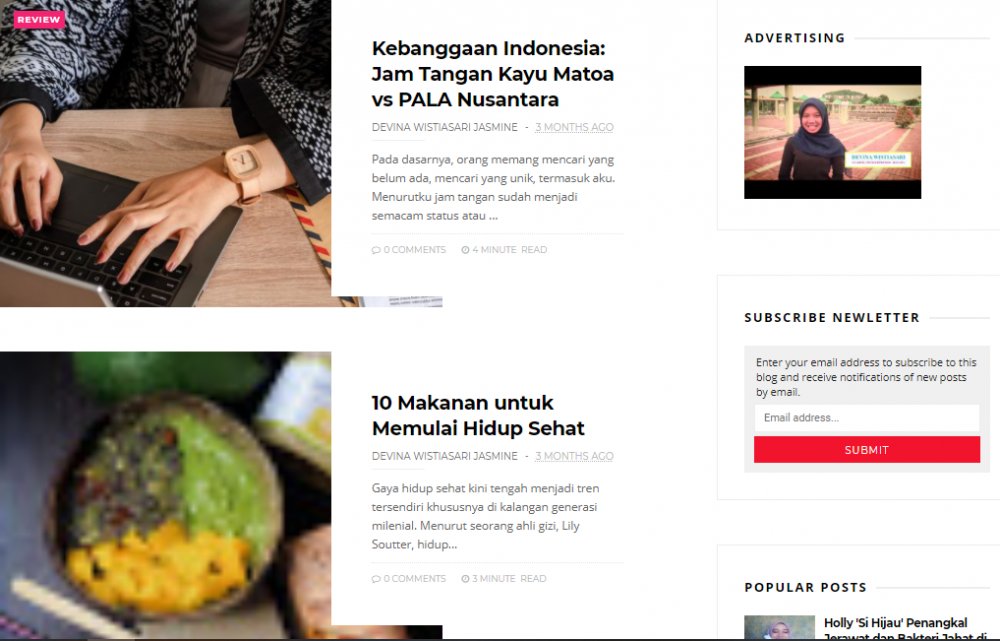The width and height of the screenshot is (1000, 641).
Task: Open the Jam Tangan Kayu Matoa article title
Action: [x=492, y=74]
